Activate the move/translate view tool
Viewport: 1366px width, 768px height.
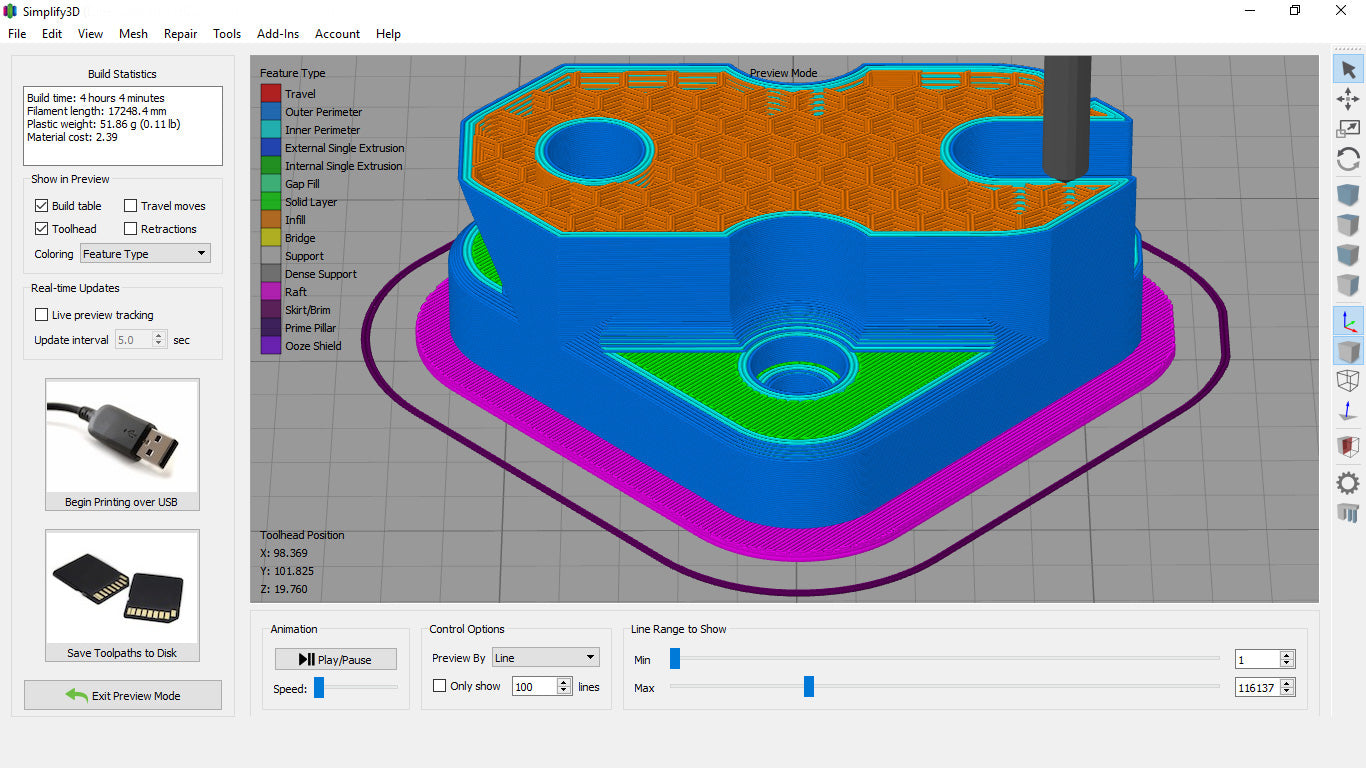tap(1348, 99)
